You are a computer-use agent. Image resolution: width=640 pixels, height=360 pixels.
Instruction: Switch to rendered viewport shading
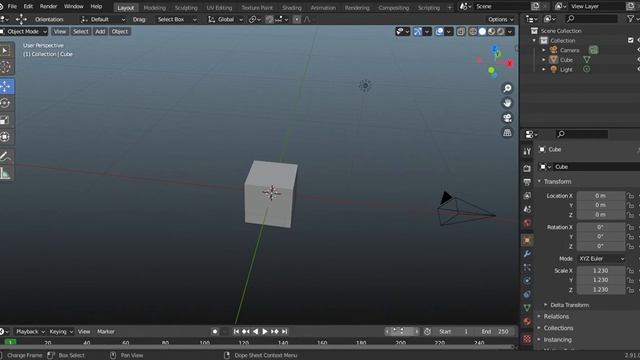[x=501, y=31]
